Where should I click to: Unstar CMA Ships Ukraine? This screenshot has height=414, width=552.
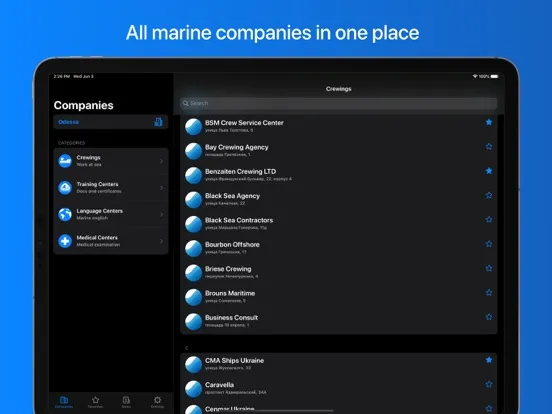489,360
